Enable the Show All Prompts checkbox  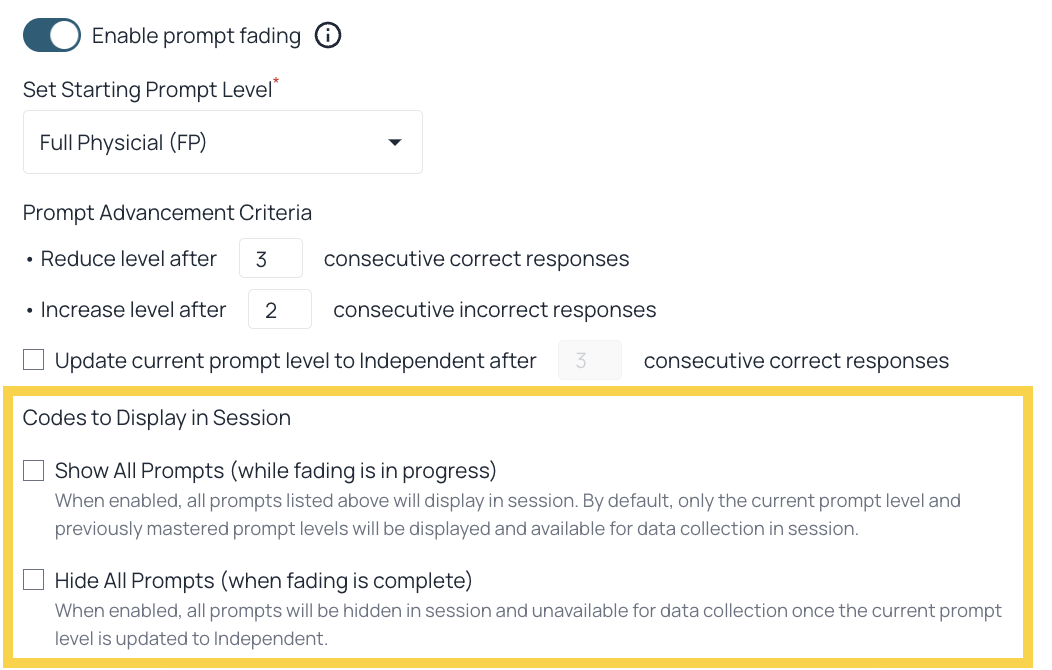point(34,470)
